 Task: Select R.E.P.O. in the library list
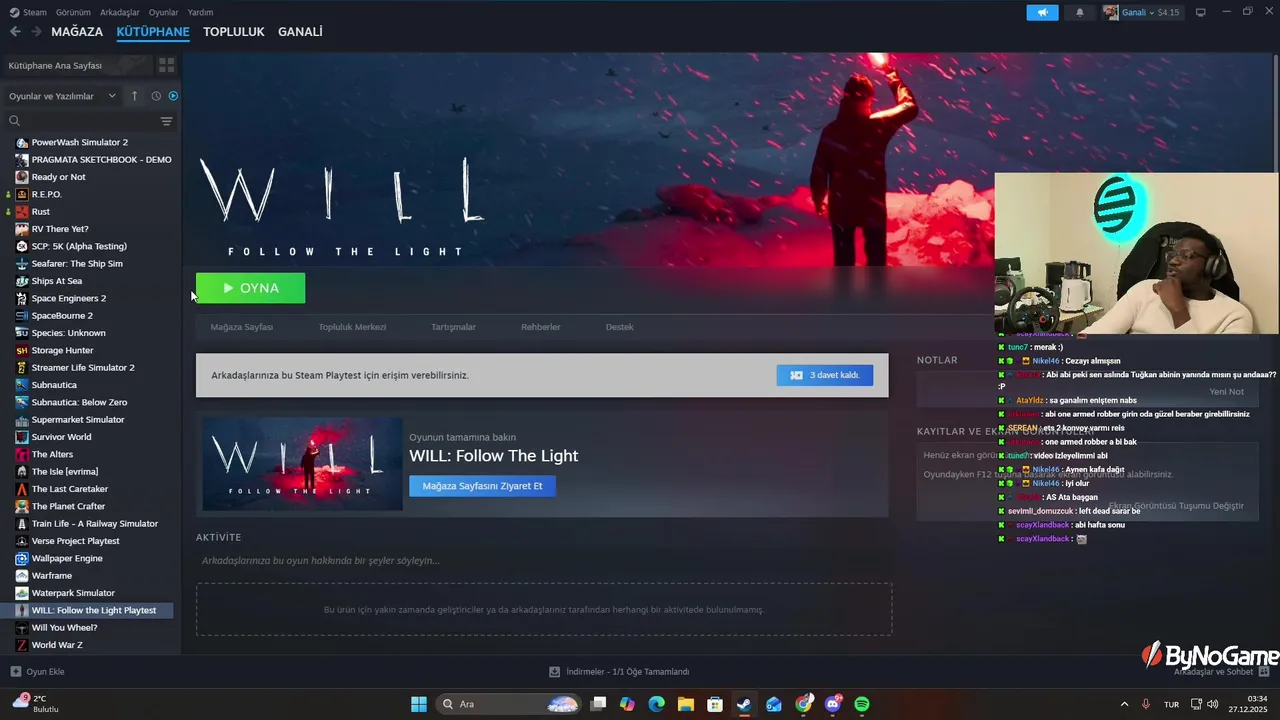pos(46,194)
